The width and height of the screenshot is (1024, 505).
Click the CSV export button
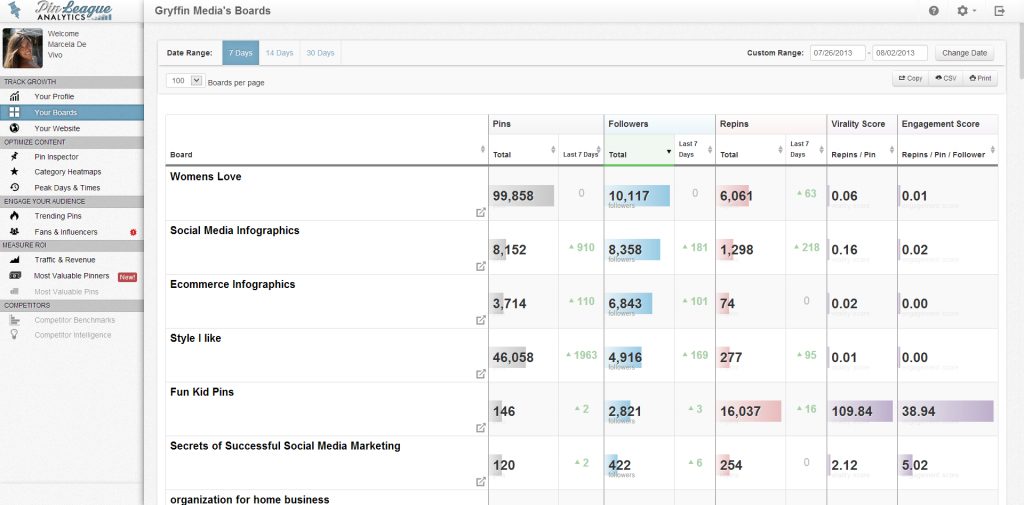(x=946, y=78)
